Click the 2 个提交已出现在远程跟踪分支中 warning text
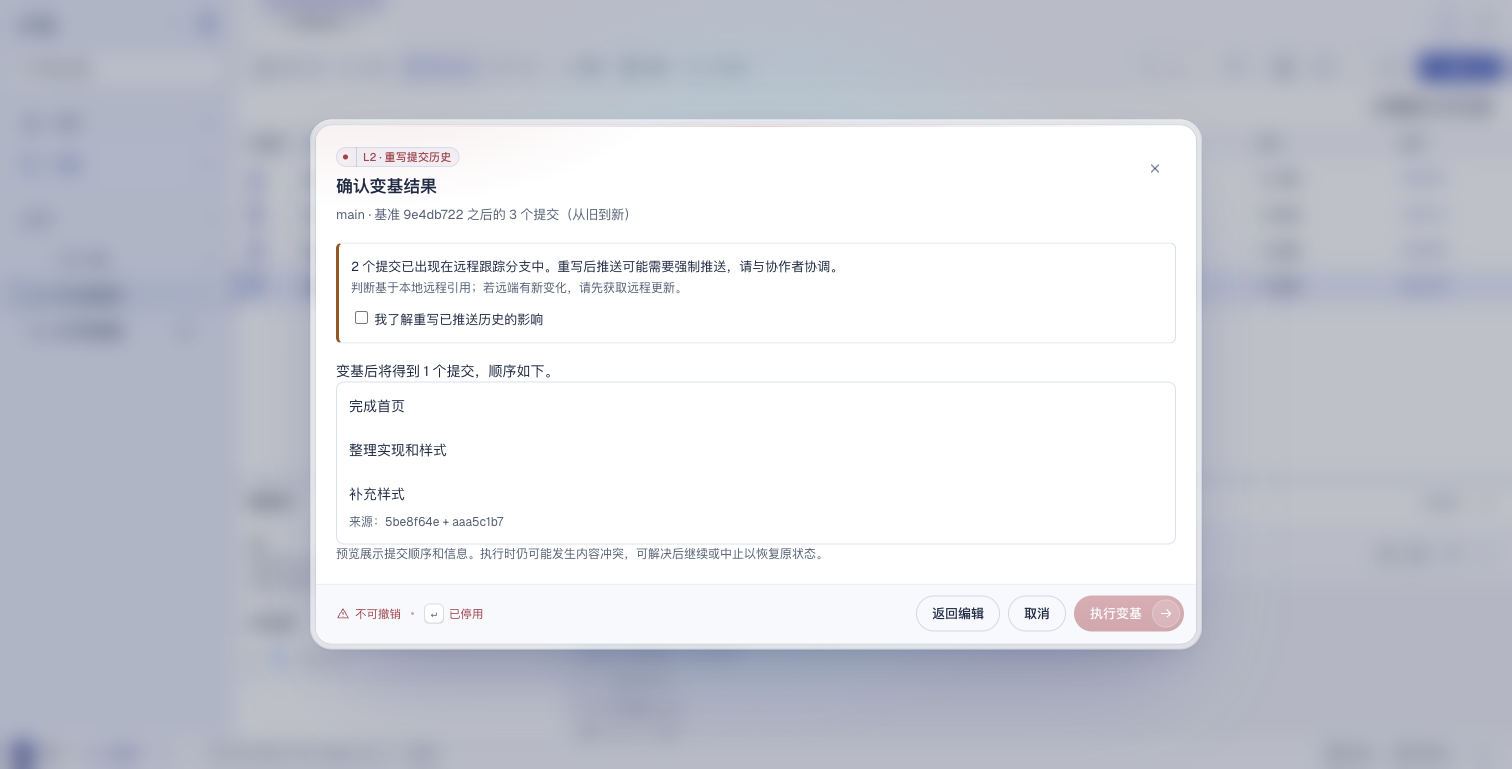 tap(596, 267)
